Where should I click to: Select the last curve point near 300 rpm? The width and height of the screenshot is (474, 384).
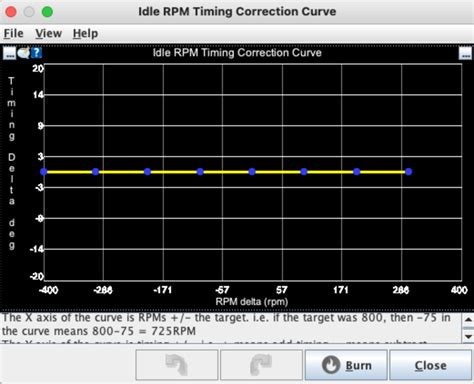(x=409, y=172)
